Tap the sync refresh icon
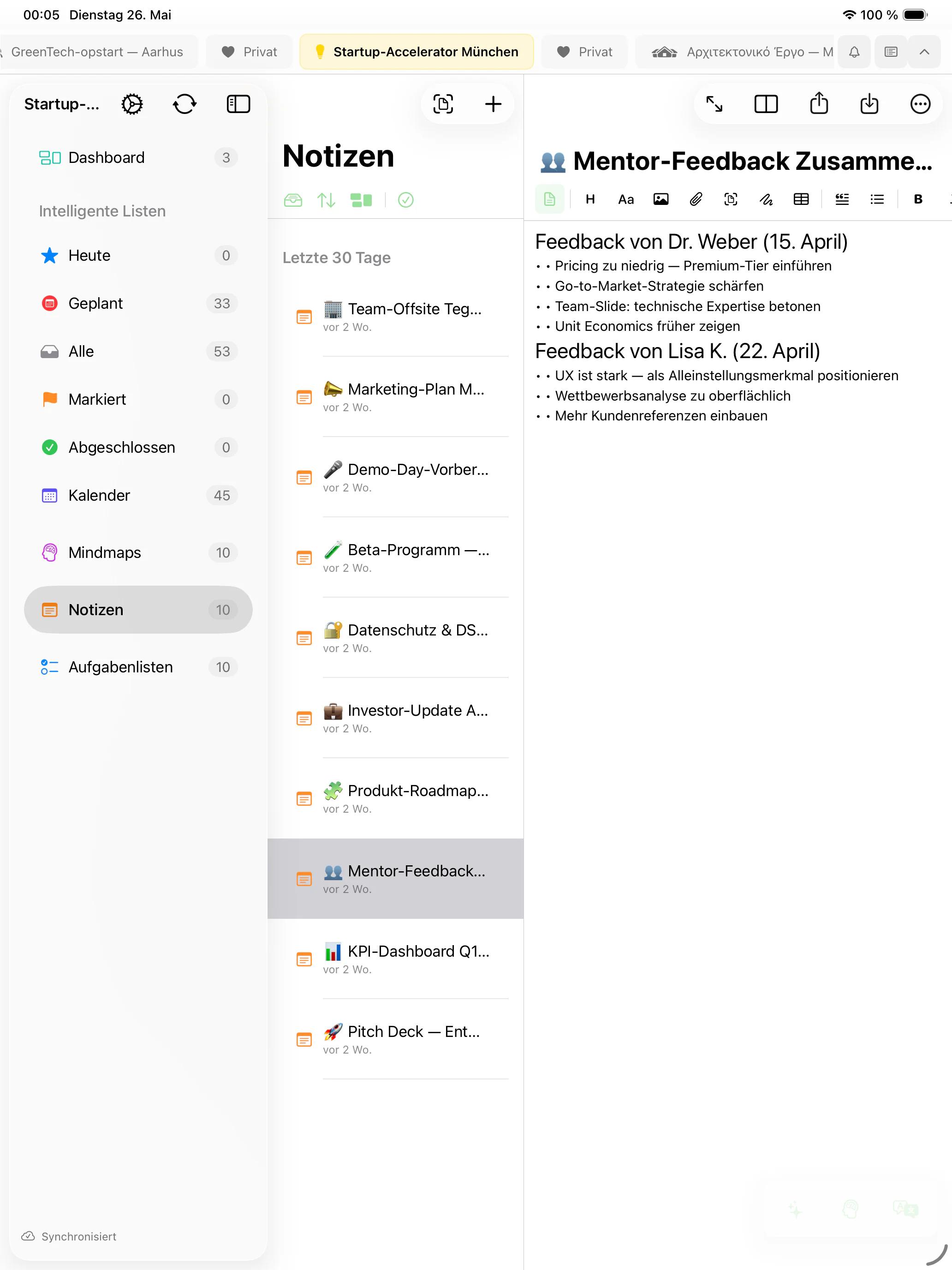This screenshot has height=1270, width=952. [185, 104]
